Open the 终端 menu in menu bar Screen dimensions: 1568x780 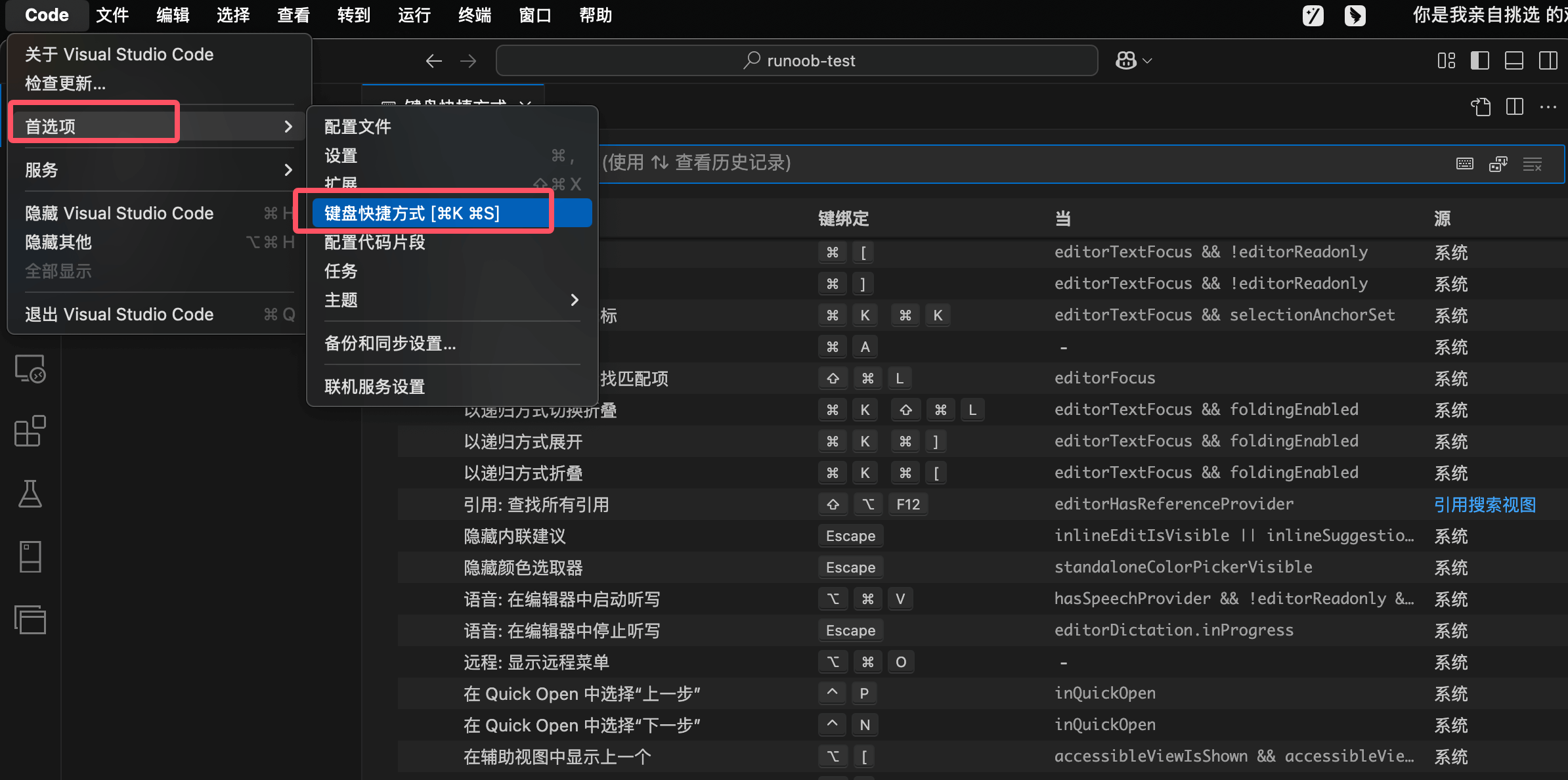474,14
